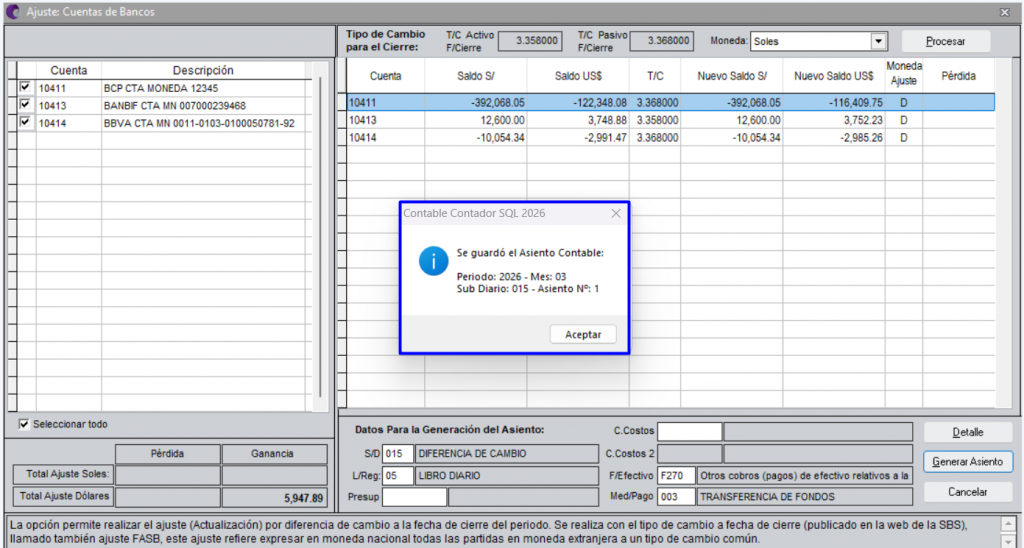Image resolution: width=1024 pixels, height=548 pixels.
Task: Click the 3,752.23 Nuevo Saldo US$ cell
Action: [x=833, y=120]
